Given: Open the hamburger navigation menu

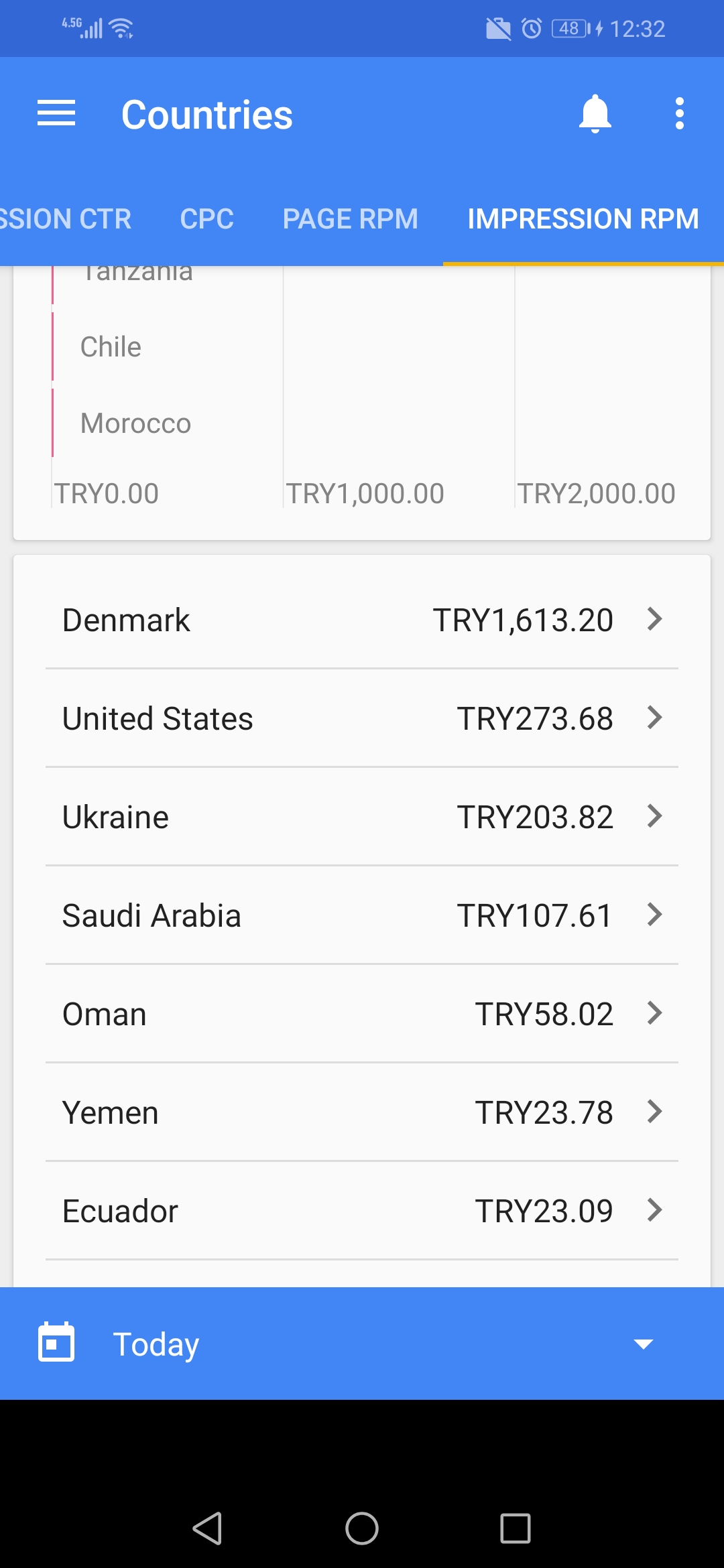Looking at the screenshot, I should 56,113.
